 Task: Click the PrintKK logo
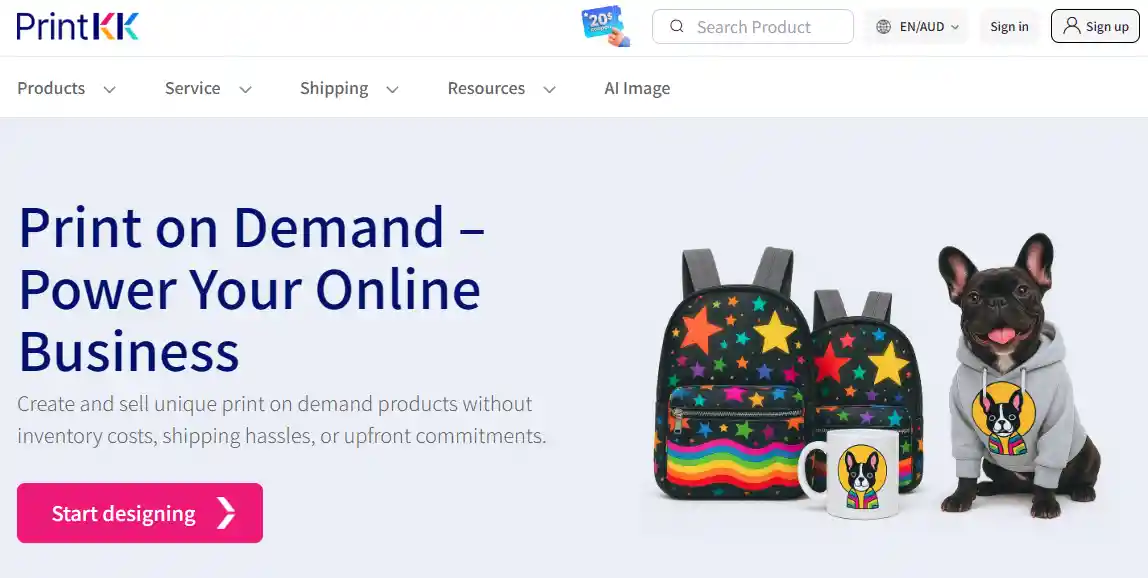(78, 26)
